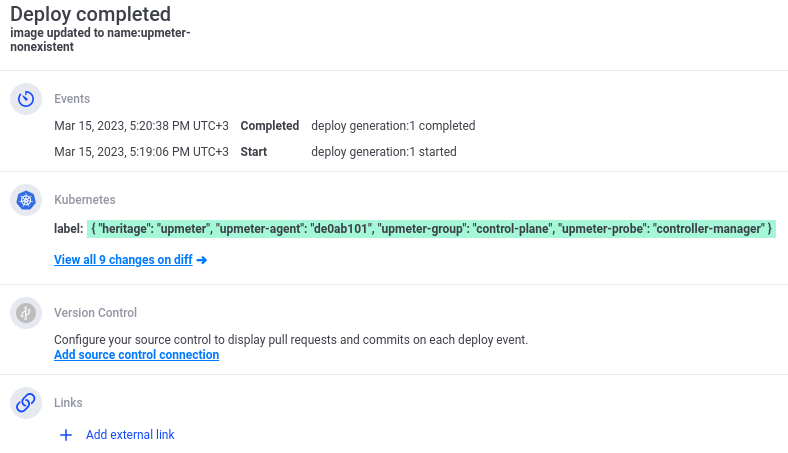Click the Start event status
The width and height of the screenshot is (788, 453).
coord(253,152)
